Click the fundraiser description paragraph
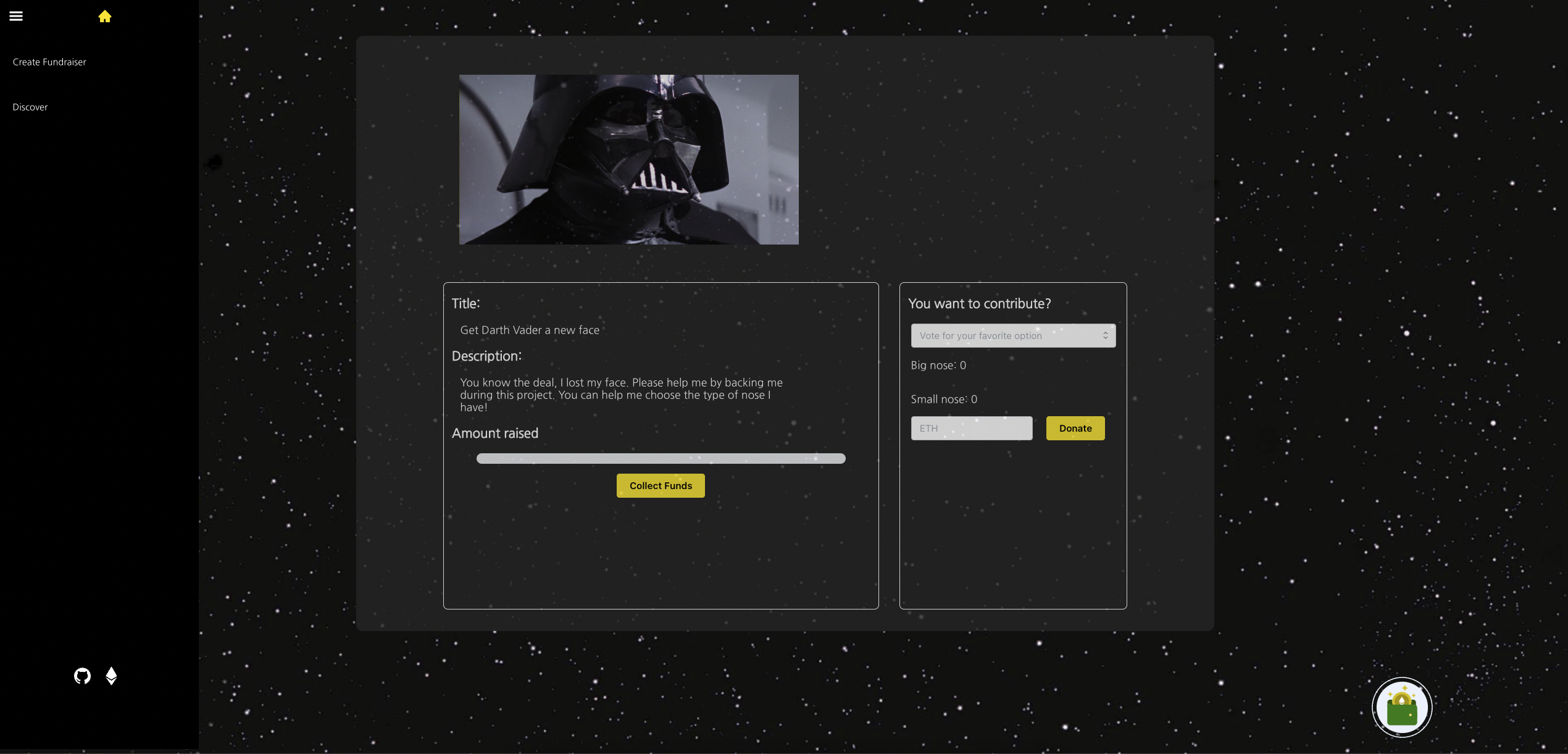Screen dimensions: 1568x754 (x=620, y=395)
